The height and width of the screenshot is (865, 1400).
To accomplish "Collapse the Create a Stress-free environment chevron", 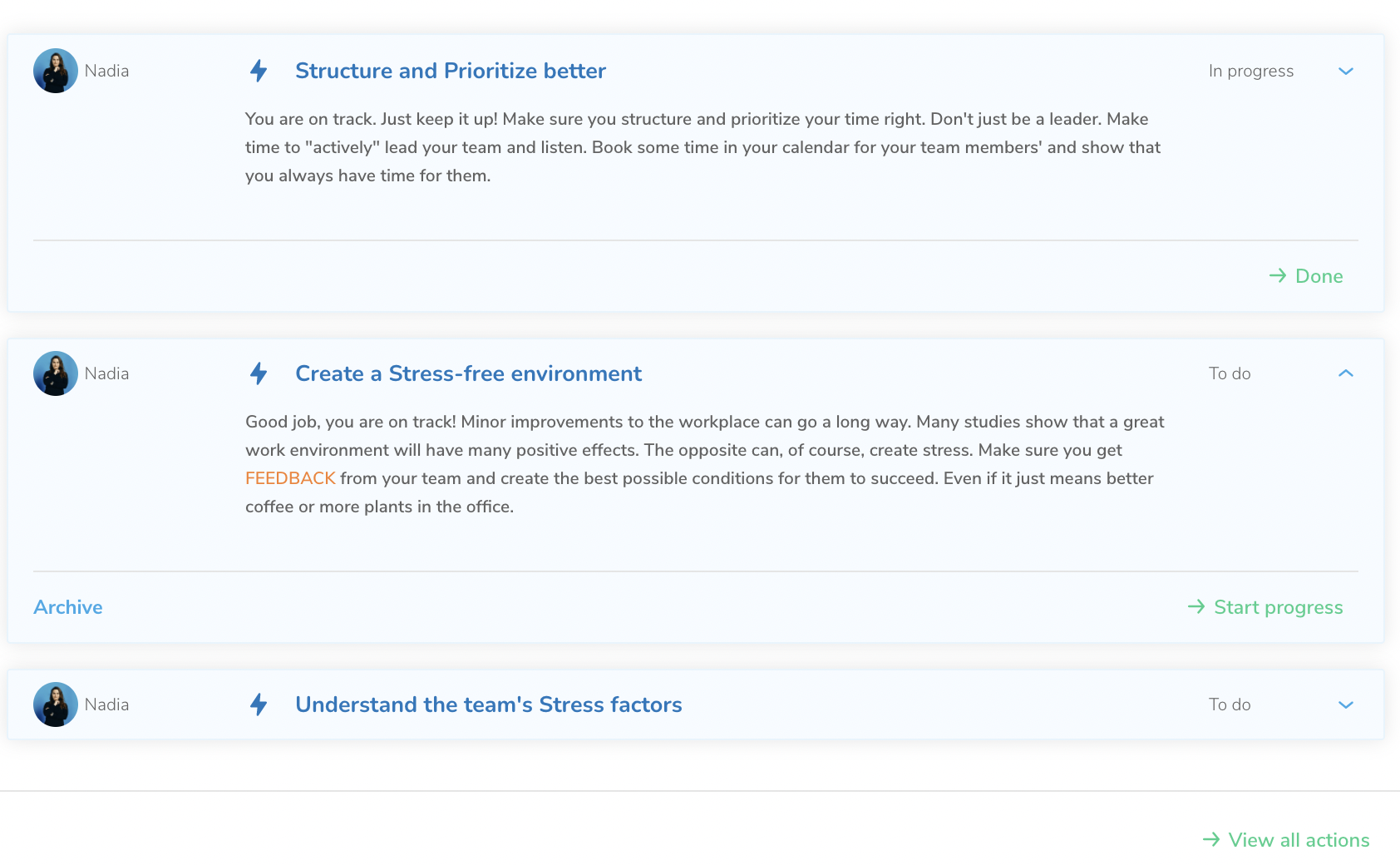I will 1346,373.
